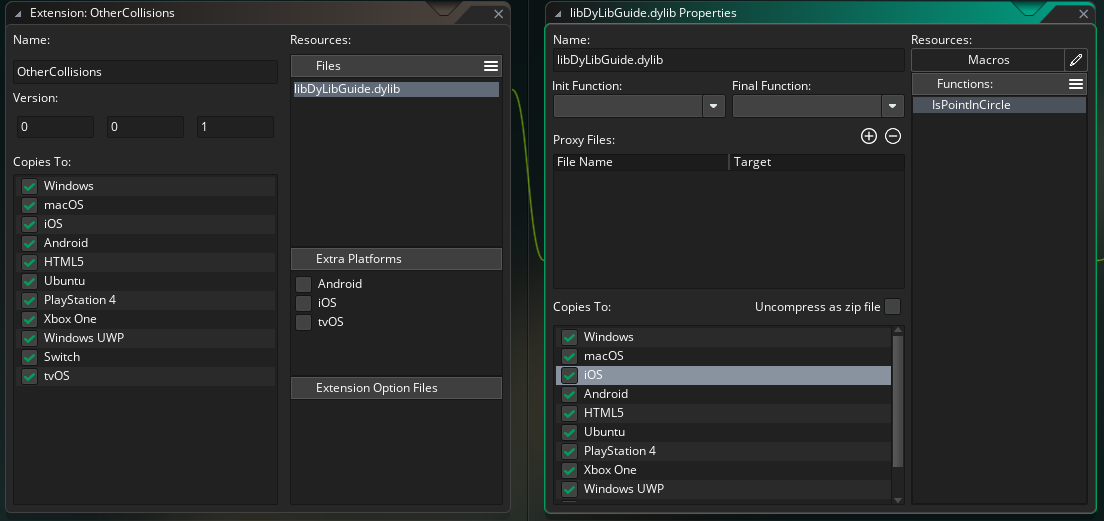Viewport: 1104px width, 521px height.
Task: Click the second version number field
Action: pyautogui.click(x=146, y=127)
